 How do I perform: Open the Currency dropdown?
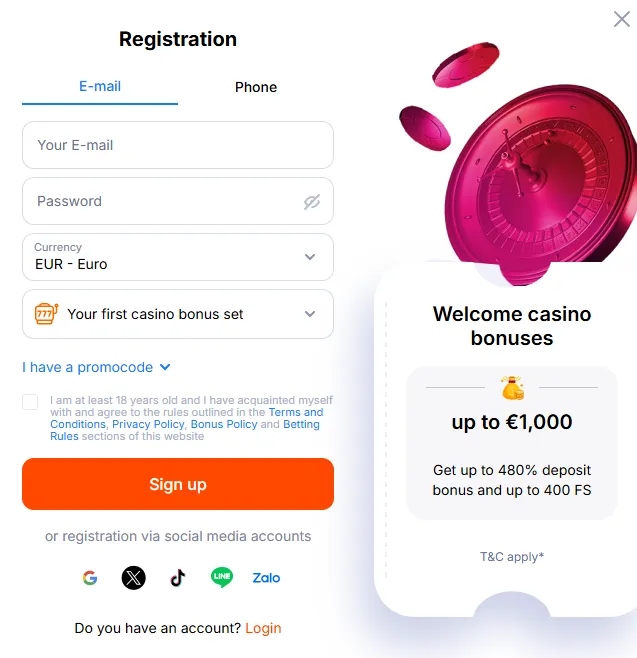coord(178,257)
